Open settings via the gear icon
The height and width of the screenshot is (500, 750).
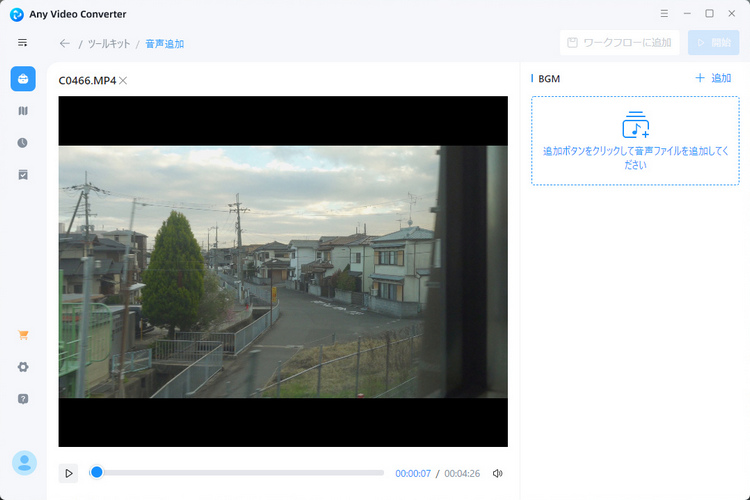[x=23, y=367]
